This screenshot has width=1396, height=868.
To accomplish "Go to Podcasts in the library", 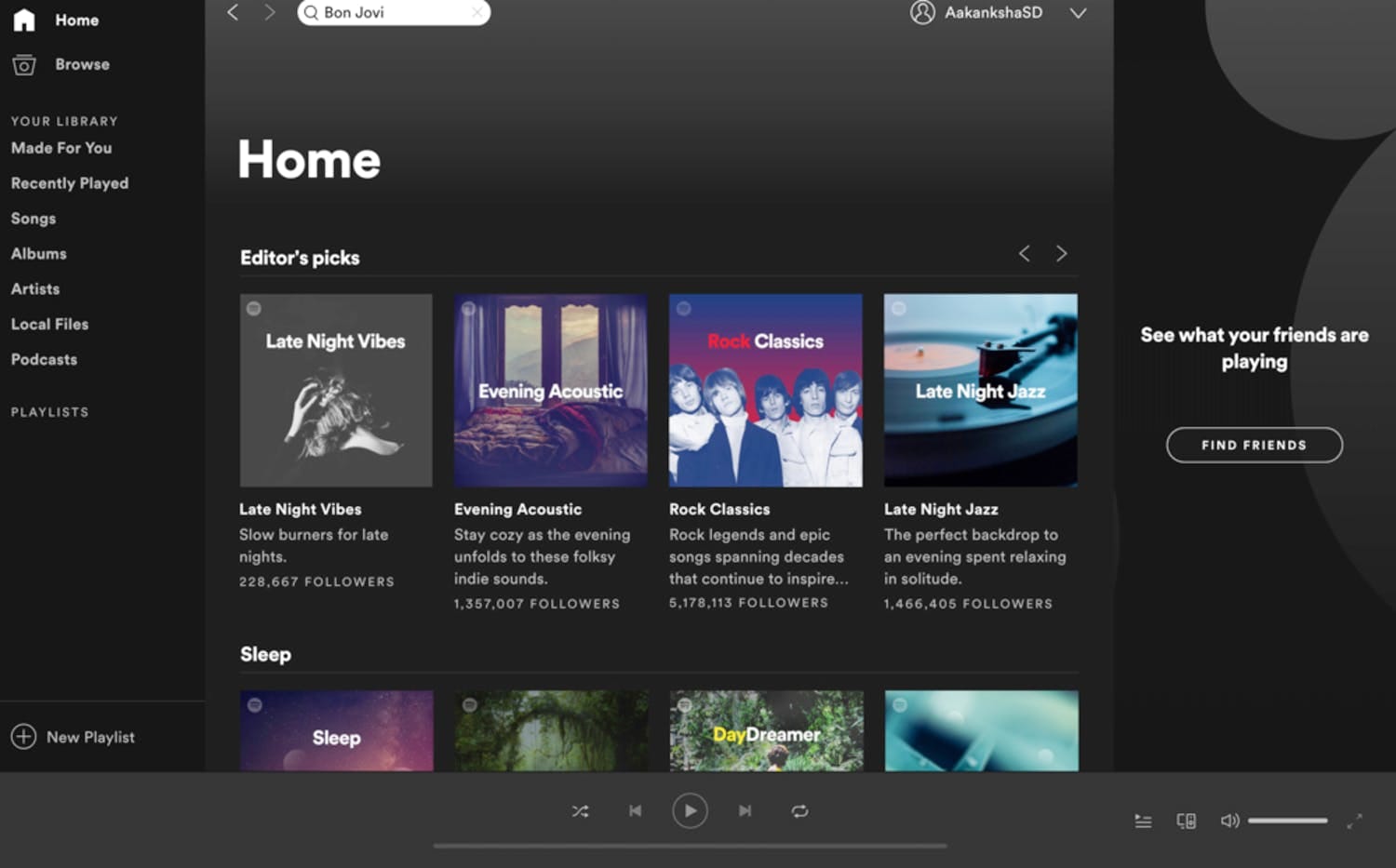I will click(44, 359).
